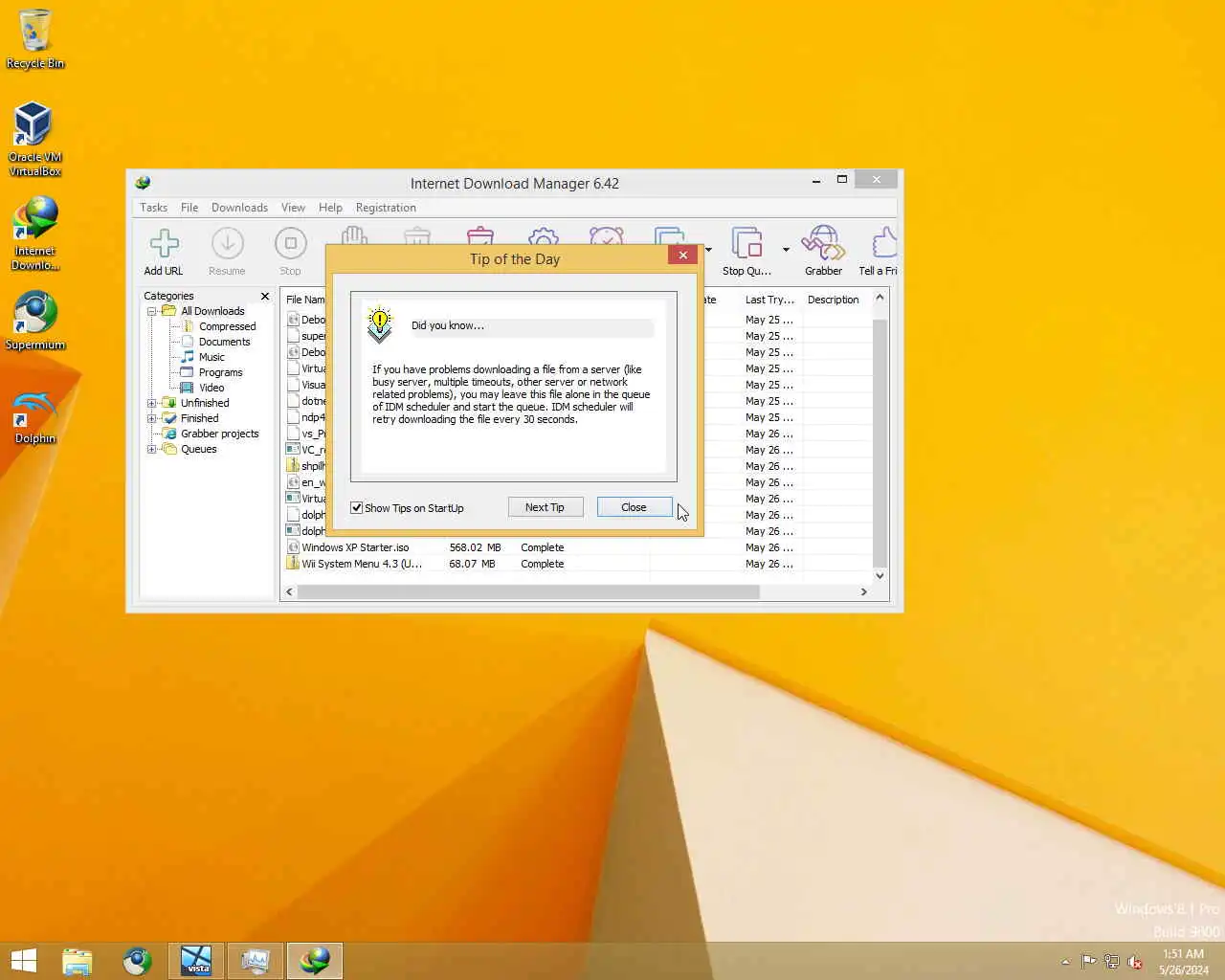The height and width of the screenshot is (980, 1225).
Task: Click the volume speaker tray icon
Action: click(1135, 962)
